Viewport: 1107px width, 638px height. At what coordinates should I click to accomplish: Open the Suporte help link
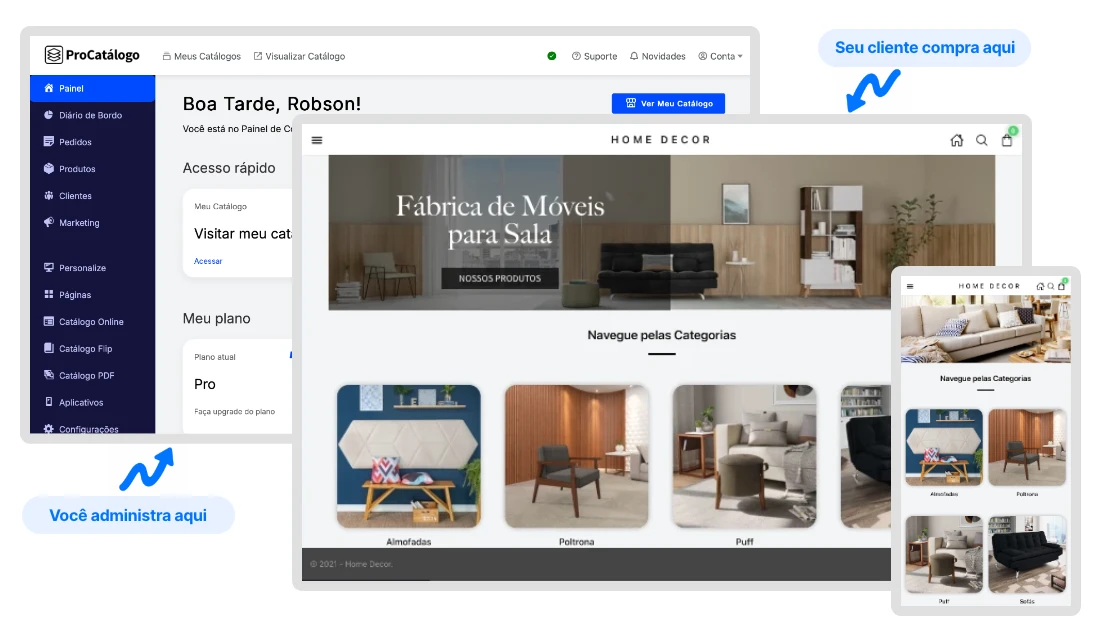(594, 56)
